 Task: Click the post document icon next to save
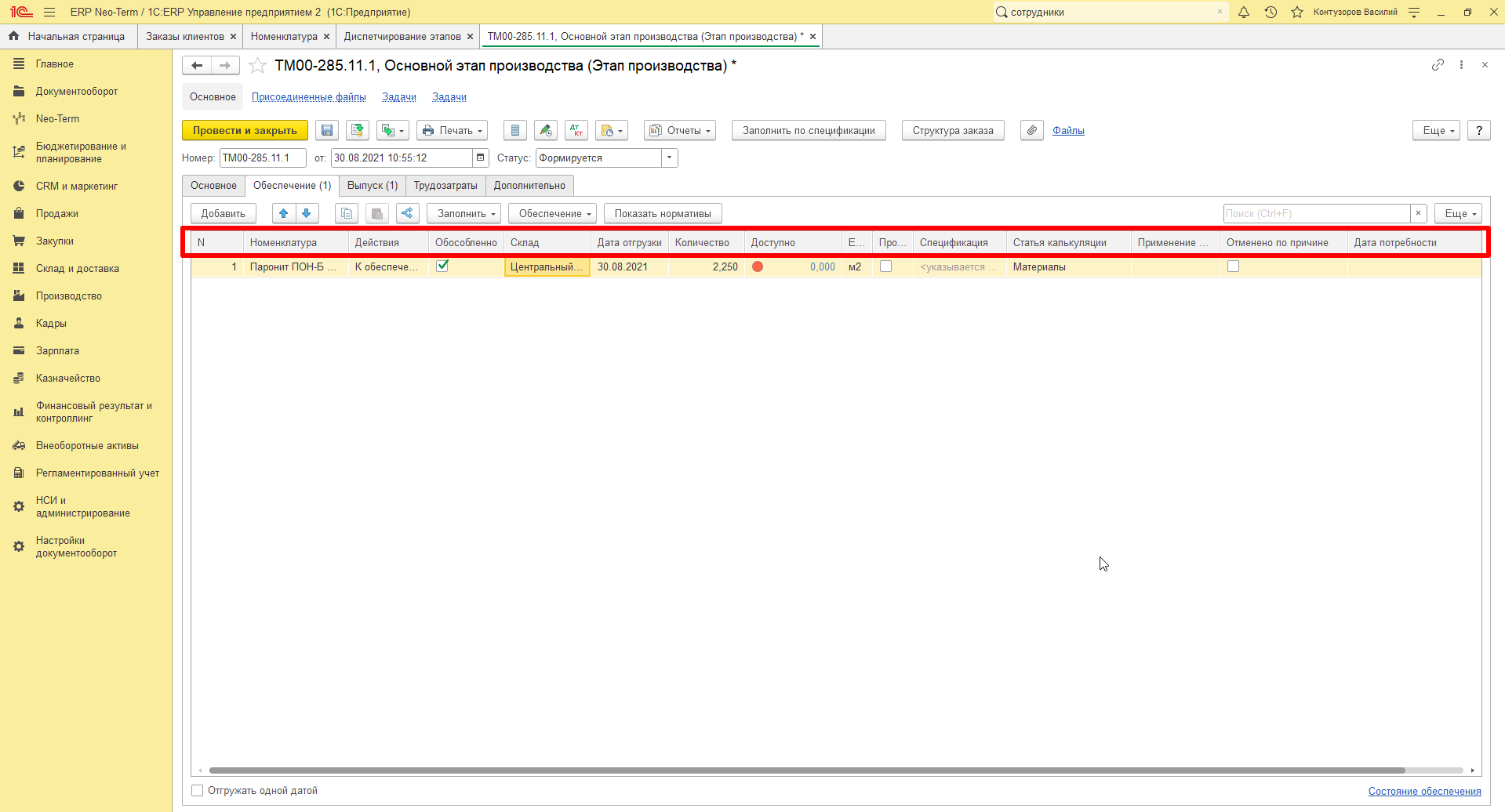[x=358, y=131]
